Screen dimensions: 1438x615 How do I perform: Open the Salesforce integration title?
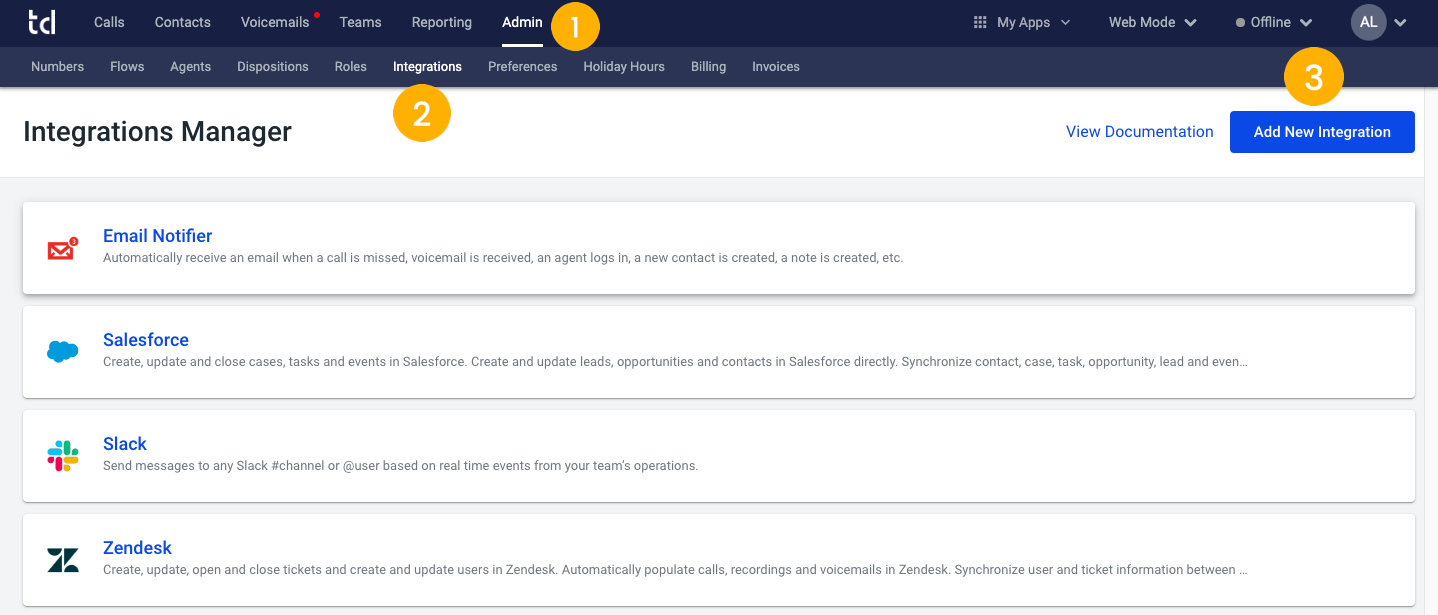pos(146,340)
